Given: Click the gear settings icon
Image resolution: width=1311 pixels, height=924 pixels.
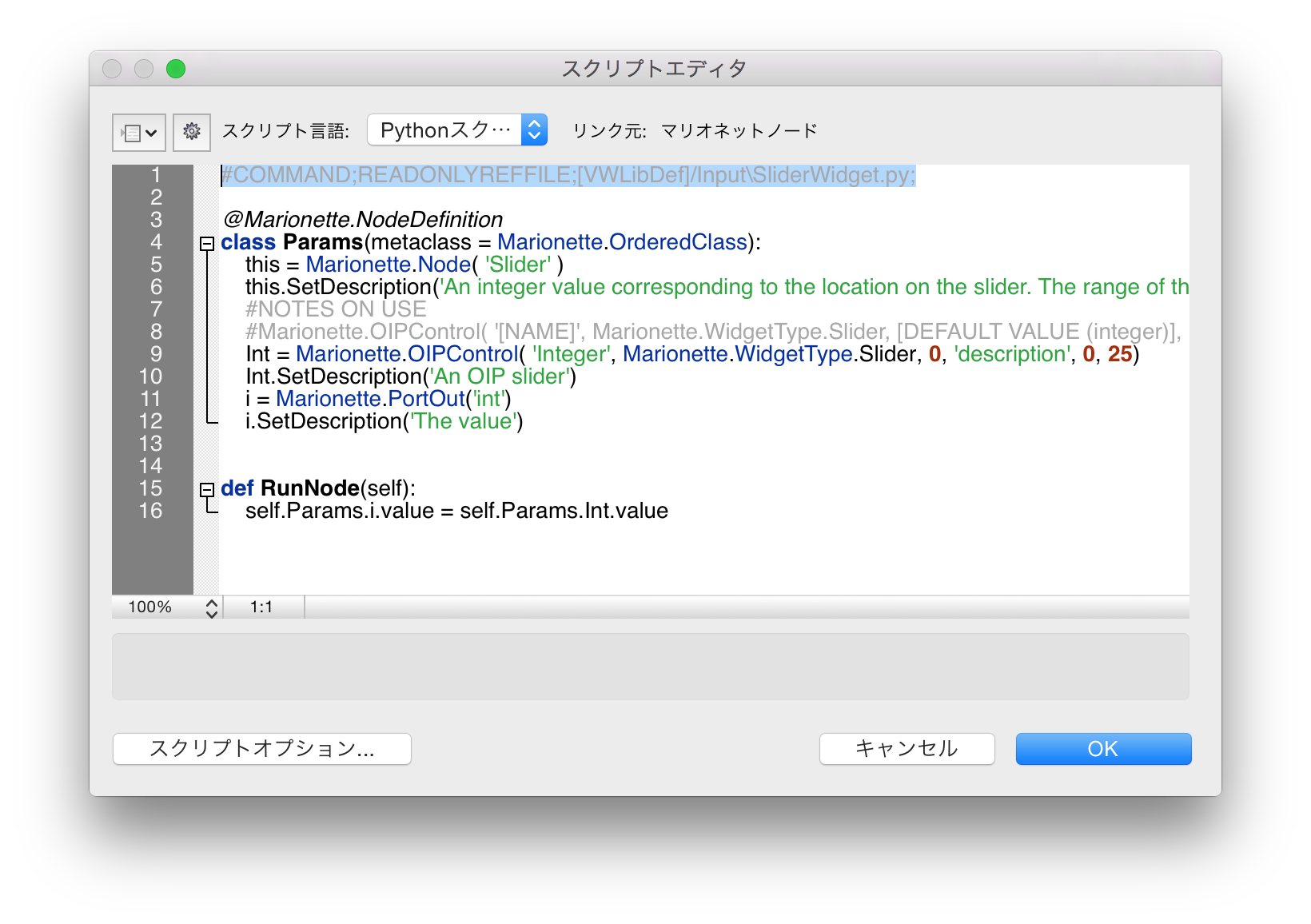Looking at the screenshot, I should coord(192,132).
